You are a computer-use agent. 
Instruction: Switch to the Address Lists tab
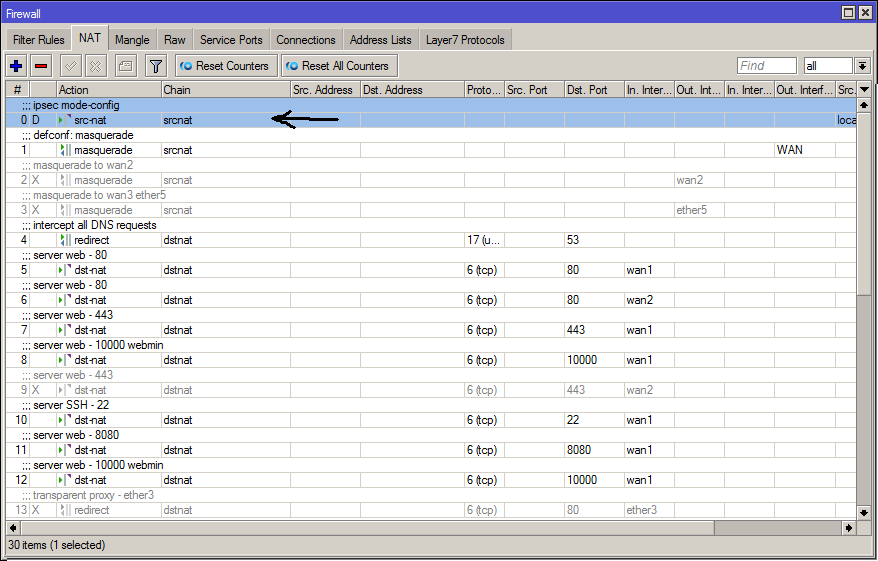pyautogui.click(x=380, y=40)
